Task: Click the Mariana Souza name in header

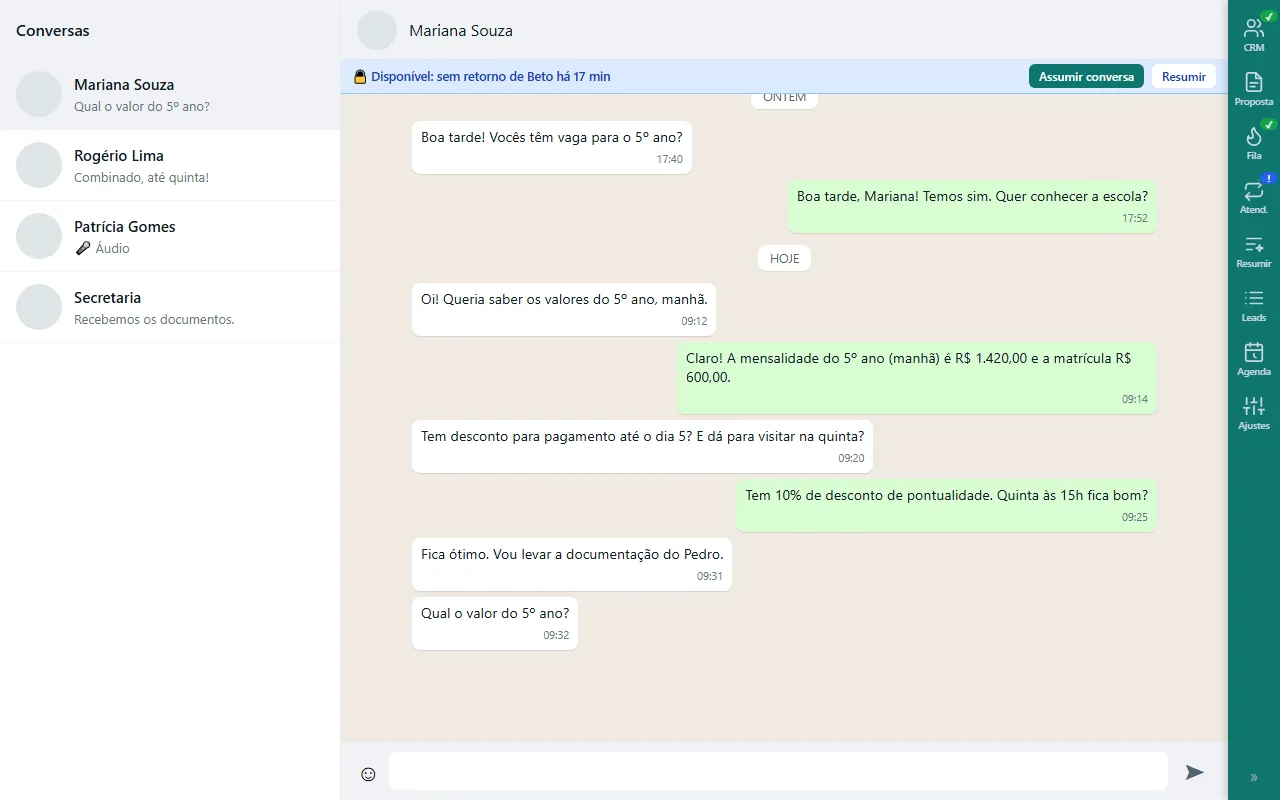Action: tap(461, 31)
